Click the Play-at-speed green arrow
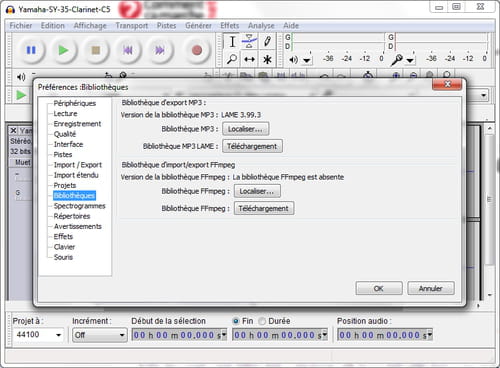 click(21, 95)
